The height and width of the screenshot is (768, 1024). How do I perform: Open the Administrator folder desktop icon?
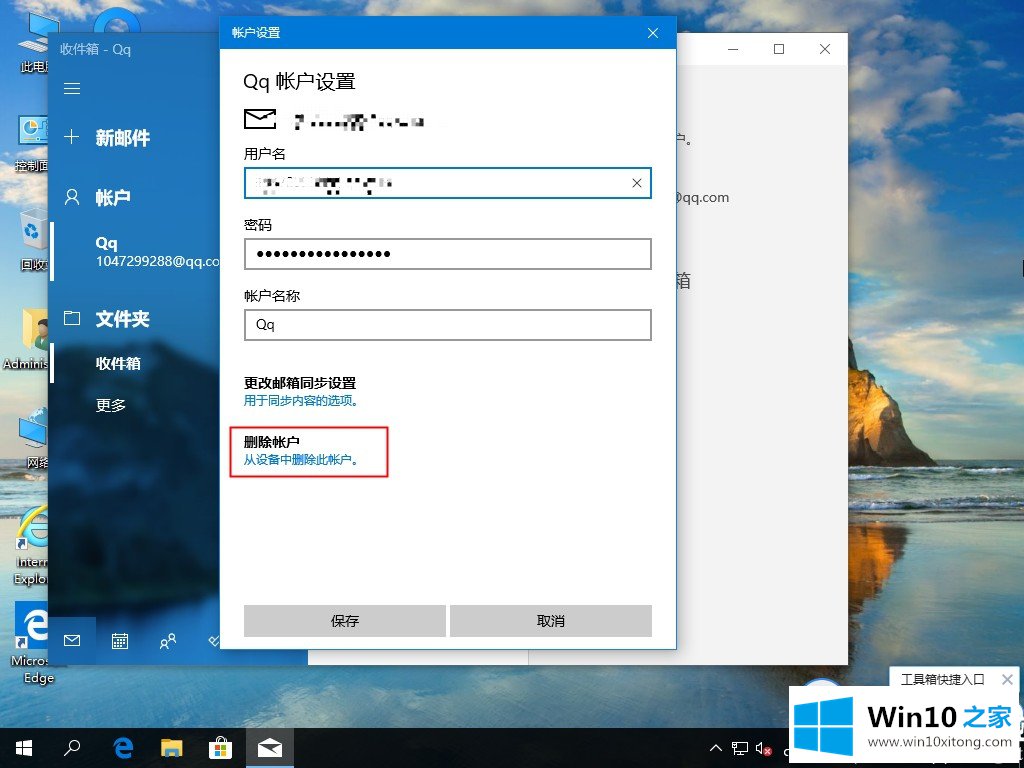26,340
